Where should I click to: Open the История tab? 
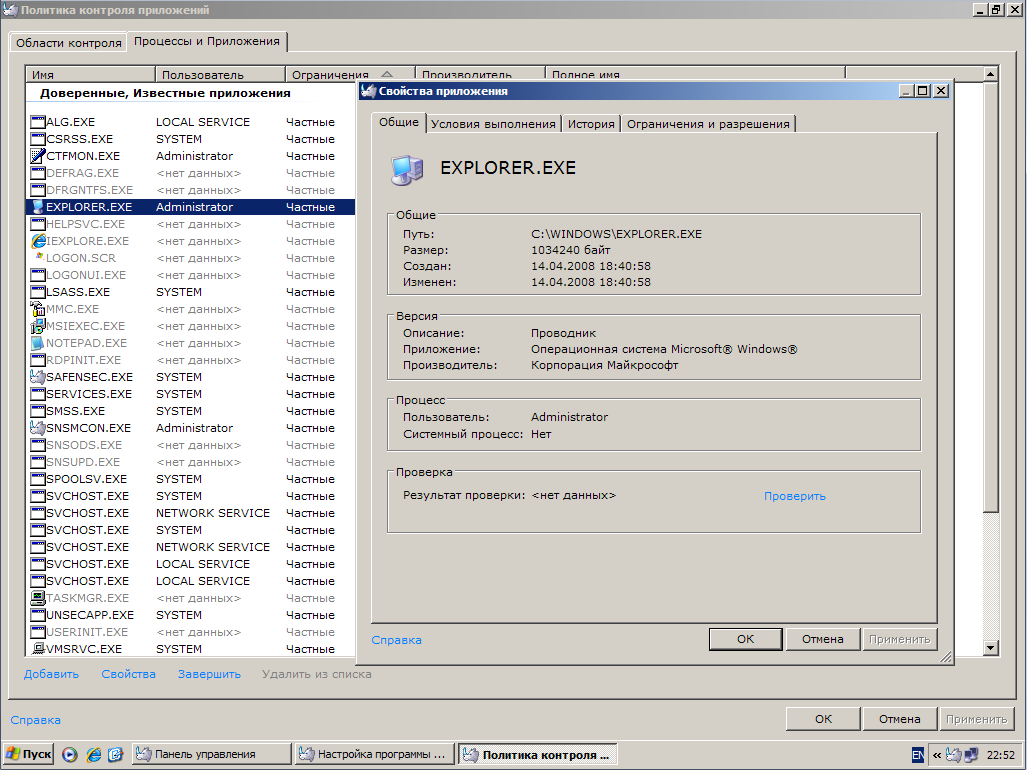pyautogui.click(x=591, y=124)
